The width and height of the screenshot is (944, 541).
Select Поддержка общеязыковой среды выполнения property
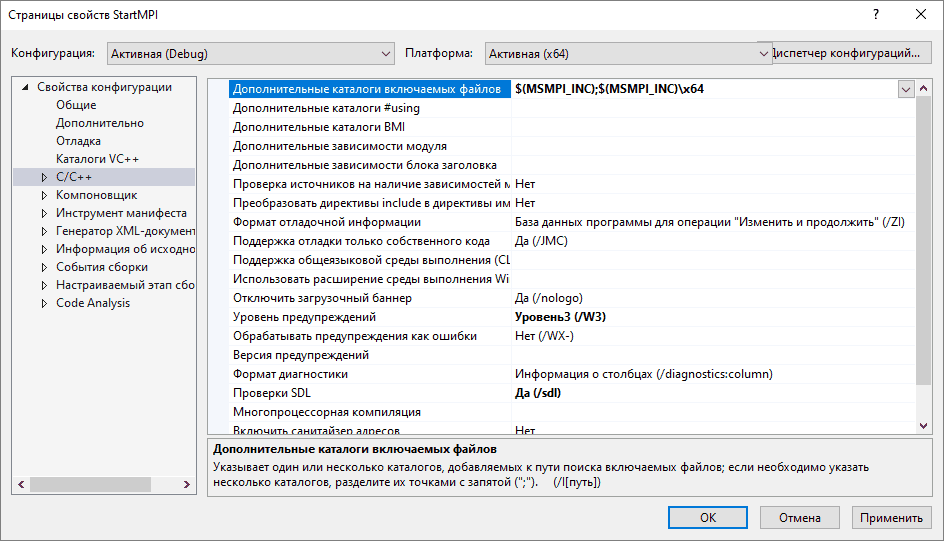[x=370, y=260]
